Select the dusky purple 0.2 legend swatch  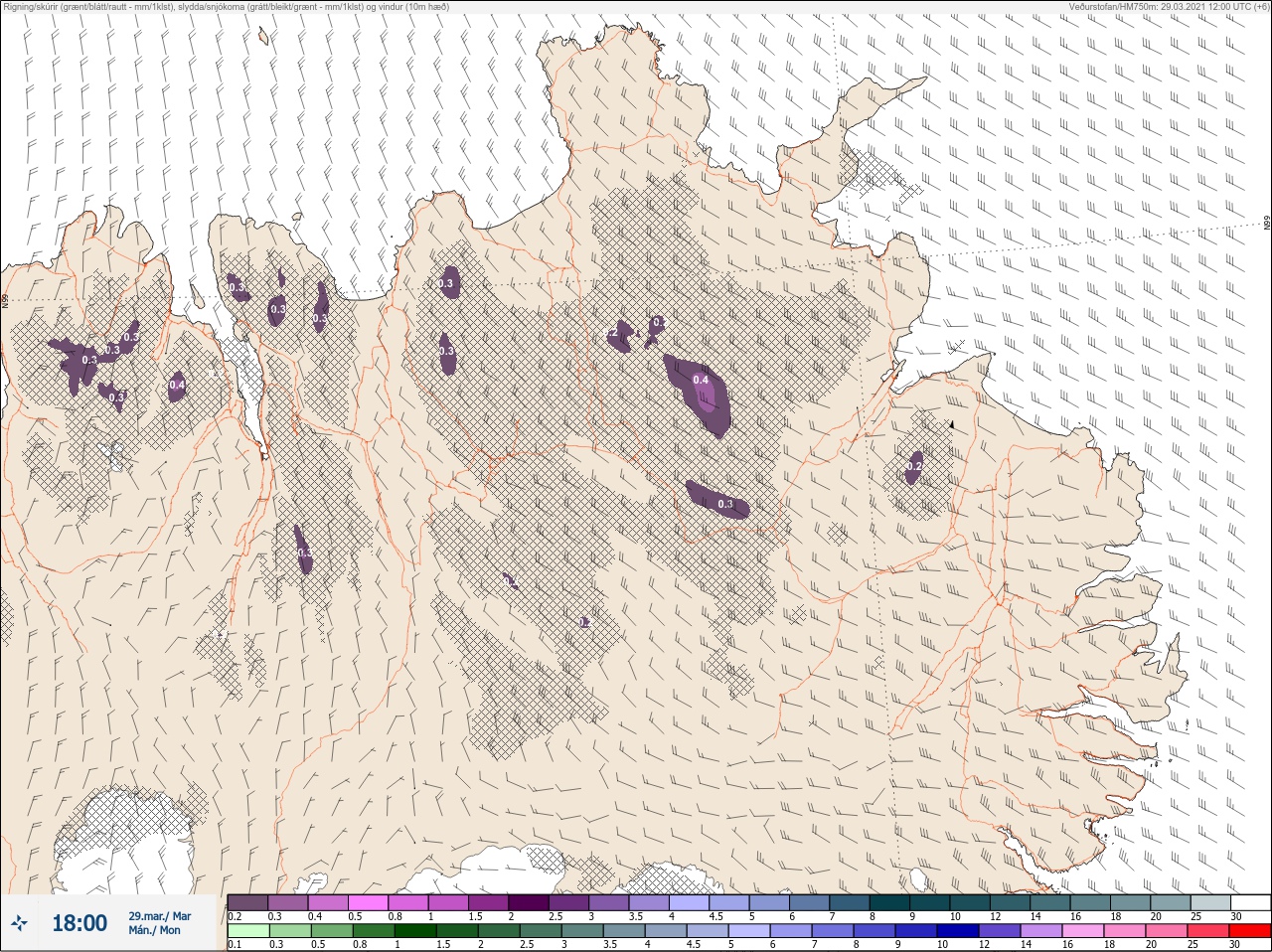point(247,902)
